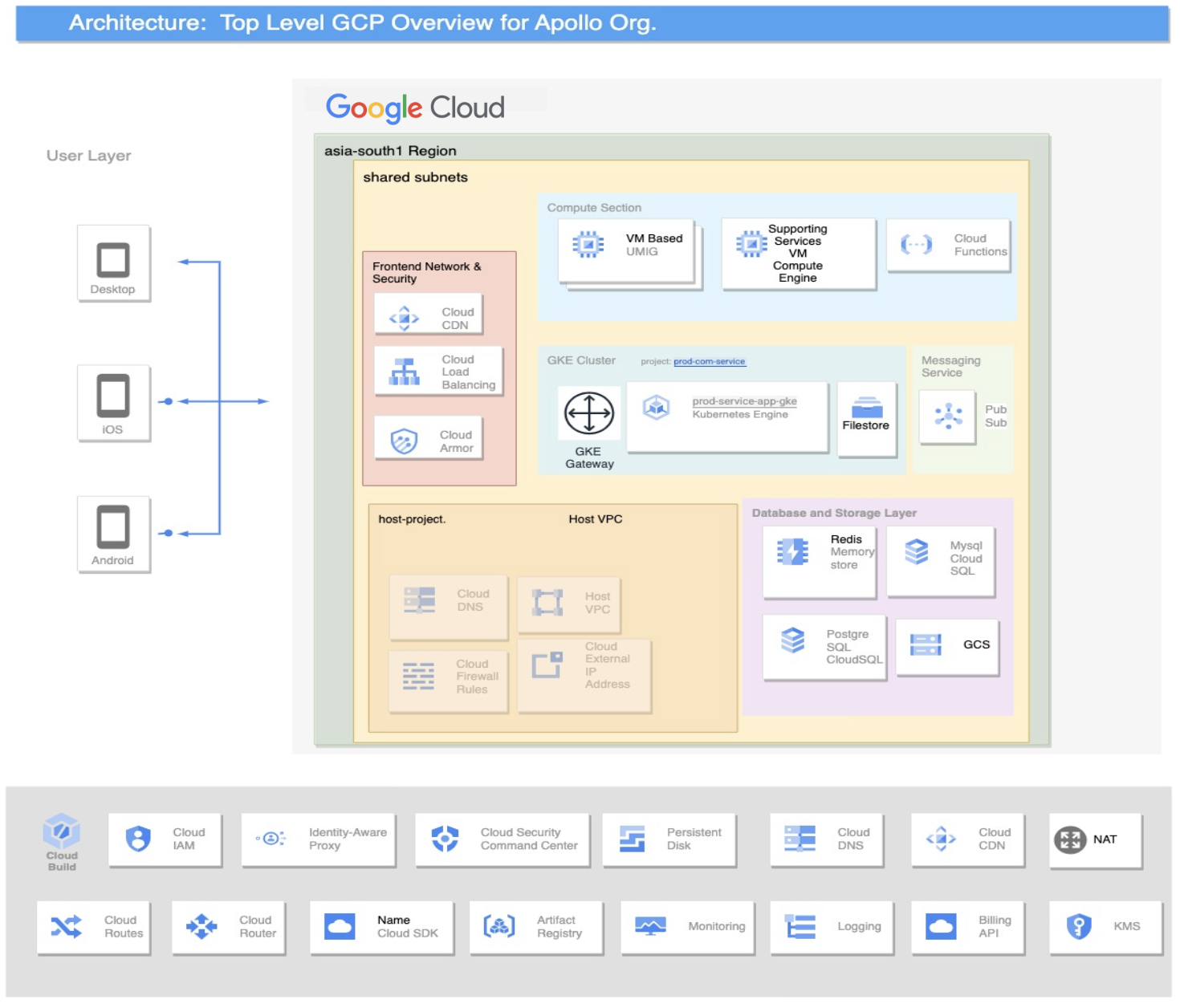Viewport: 1180px width, 1008px height.
Task: Click the Billing API icon
Action: (941, 926)
